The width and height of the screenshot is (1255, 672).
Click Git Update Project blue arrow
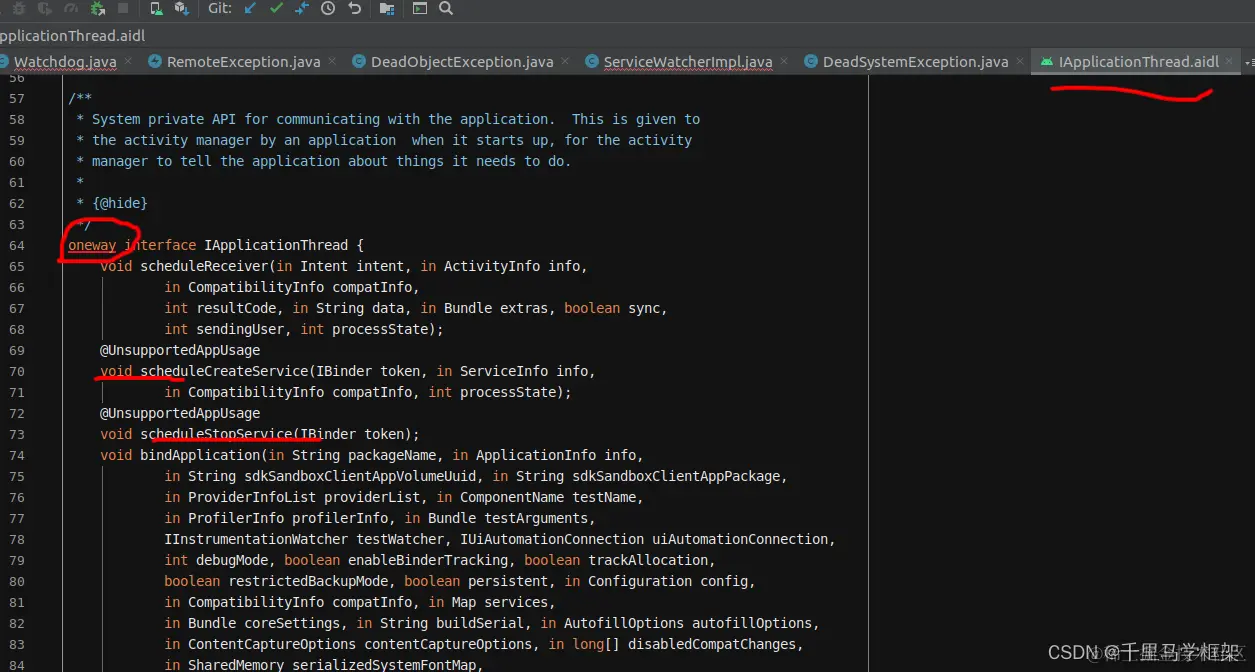pyautogui.click(x=250, y=8)
